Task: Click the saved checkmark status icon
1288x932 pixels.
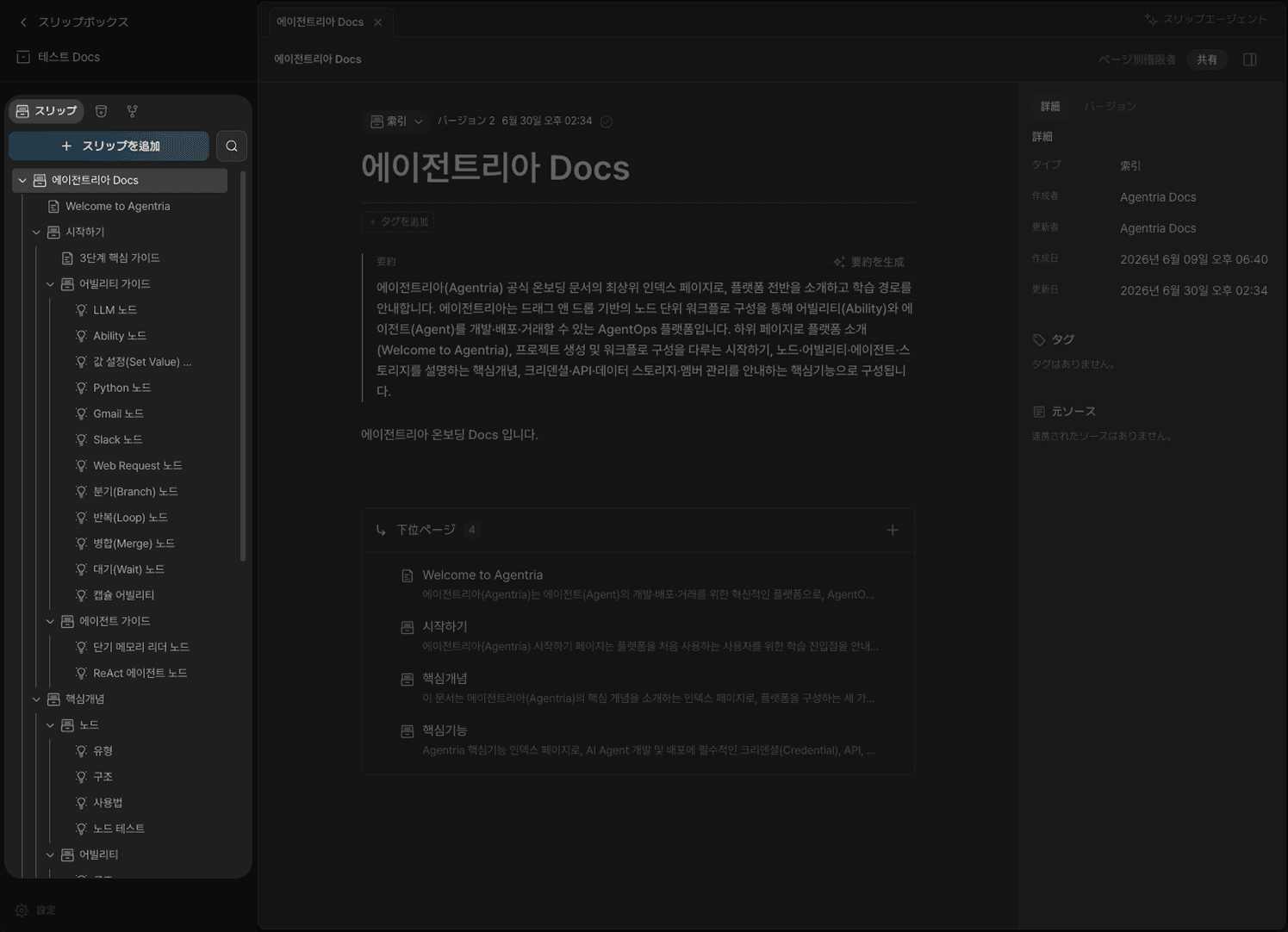Action: pos(607,121)
